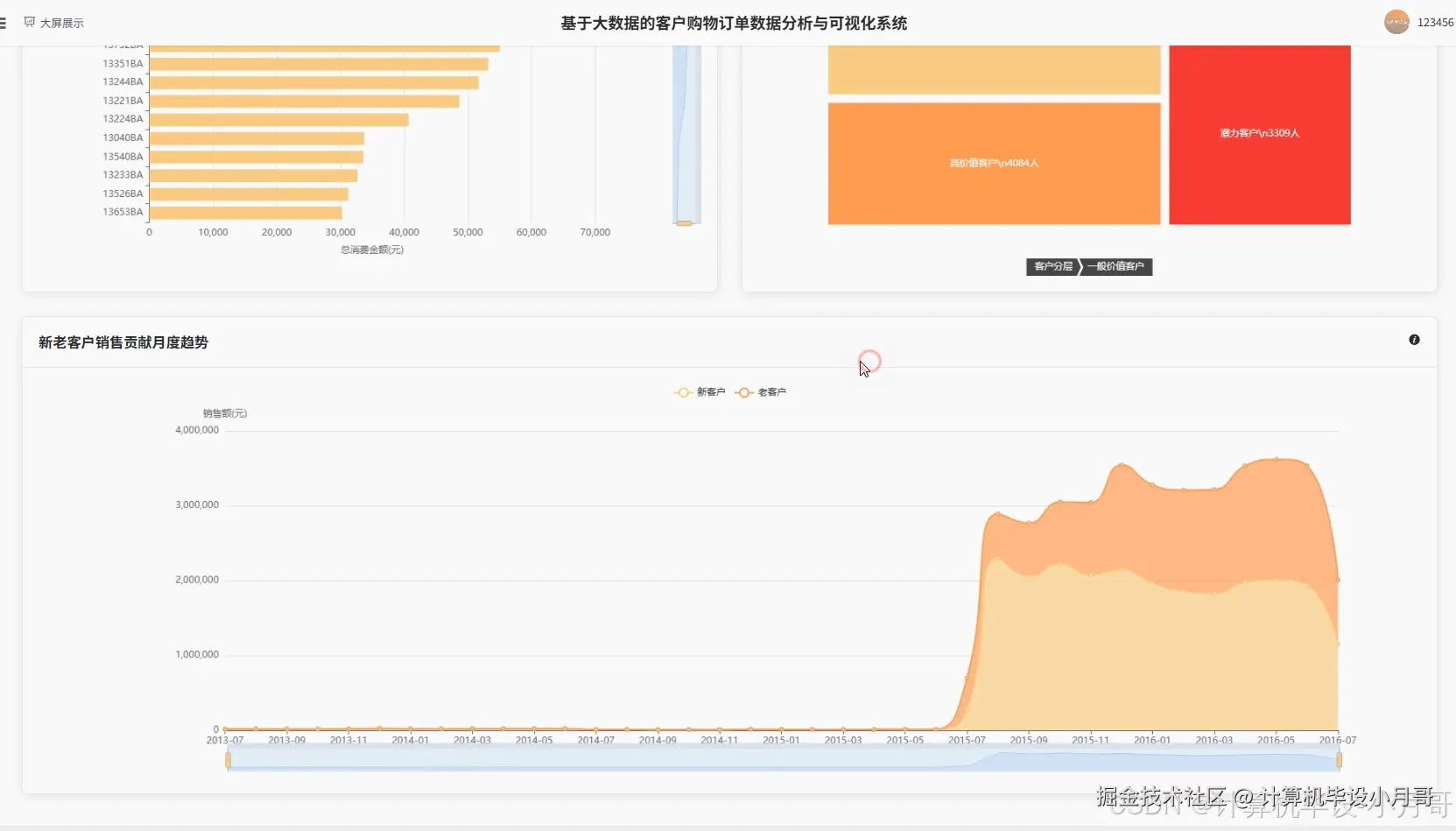Click the 新老客户销售贡献月度趋势 panel title
This screenshot has height=831, width=1456.
(x=123, y=342)
